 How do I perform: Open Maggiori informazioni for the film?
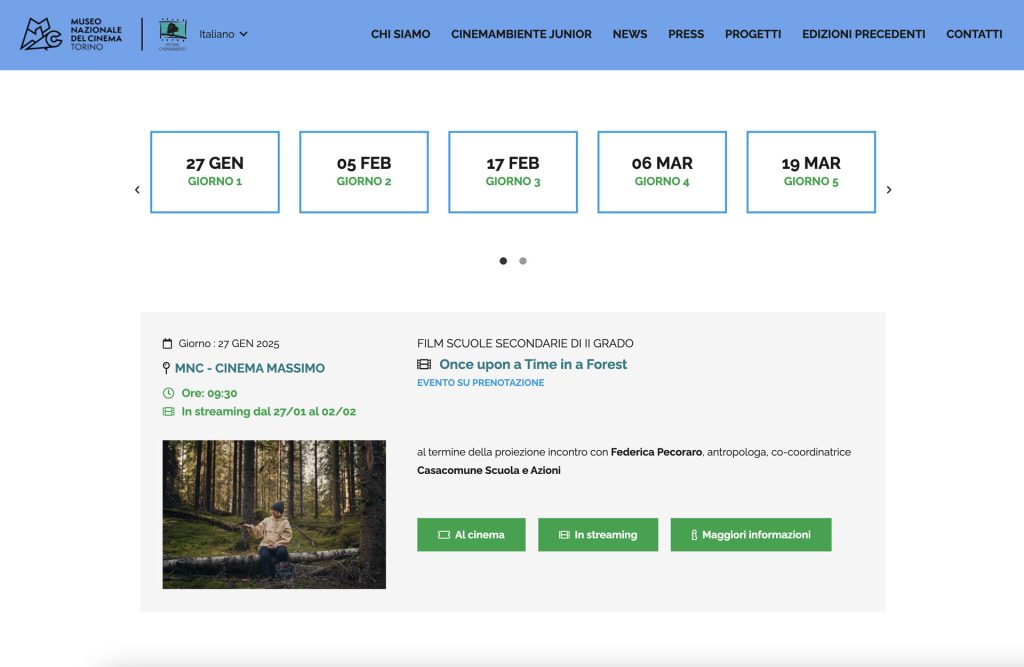[x=750, y=535]
